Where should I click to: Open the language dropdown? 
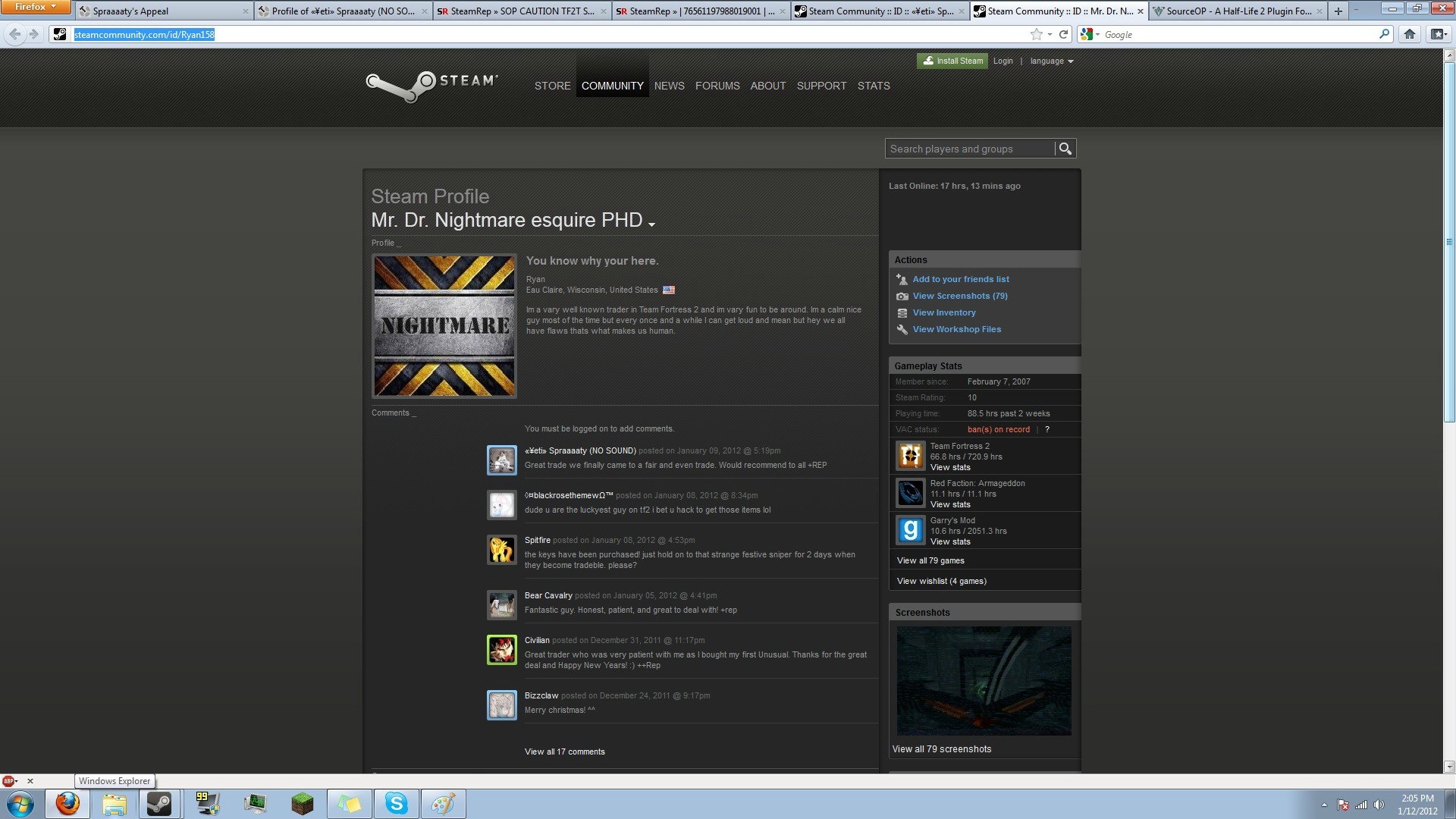coord(1052,61)
